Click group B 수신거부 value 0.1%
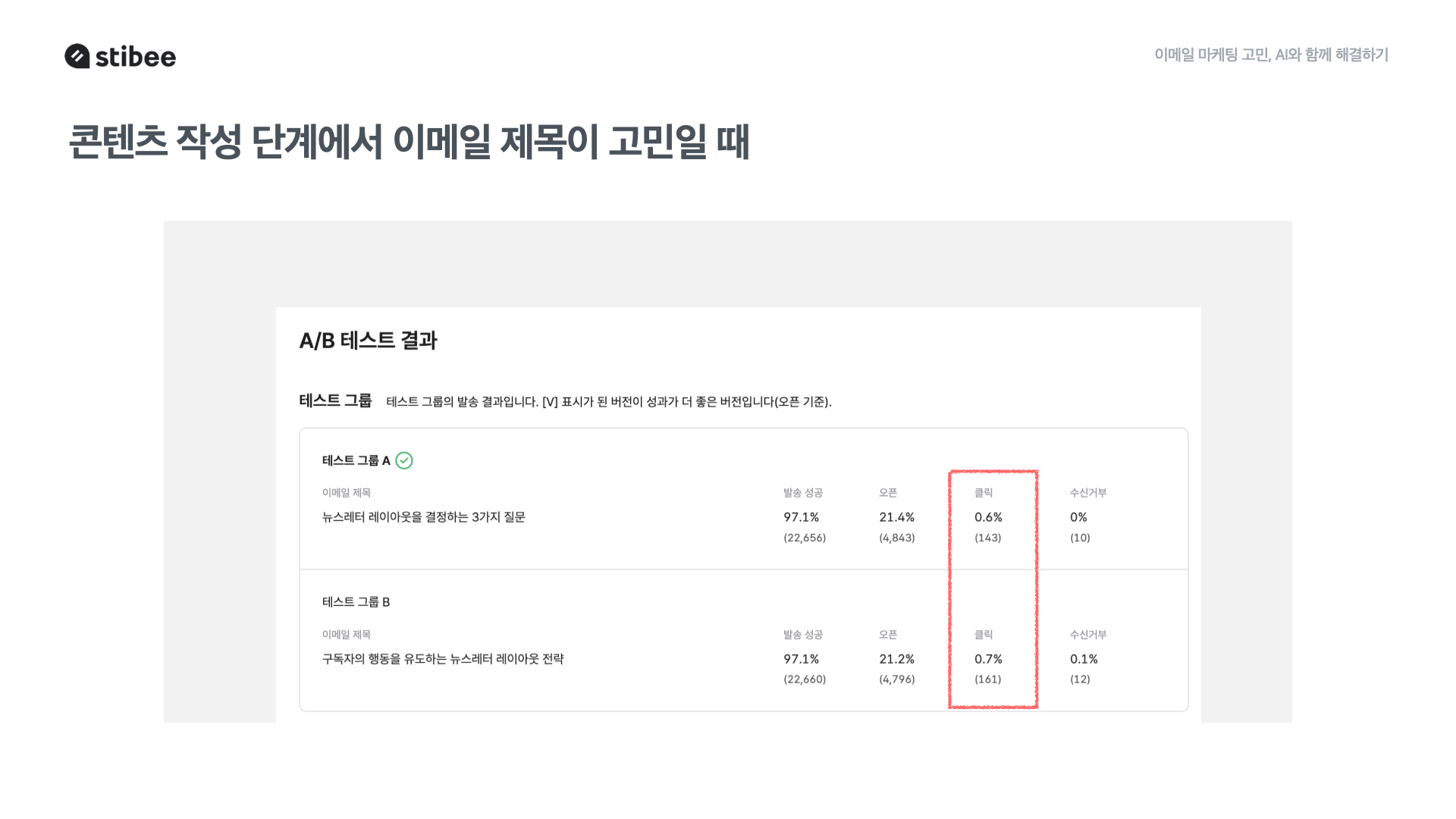Screen dimensions: 1456x819 [1084, 659]
